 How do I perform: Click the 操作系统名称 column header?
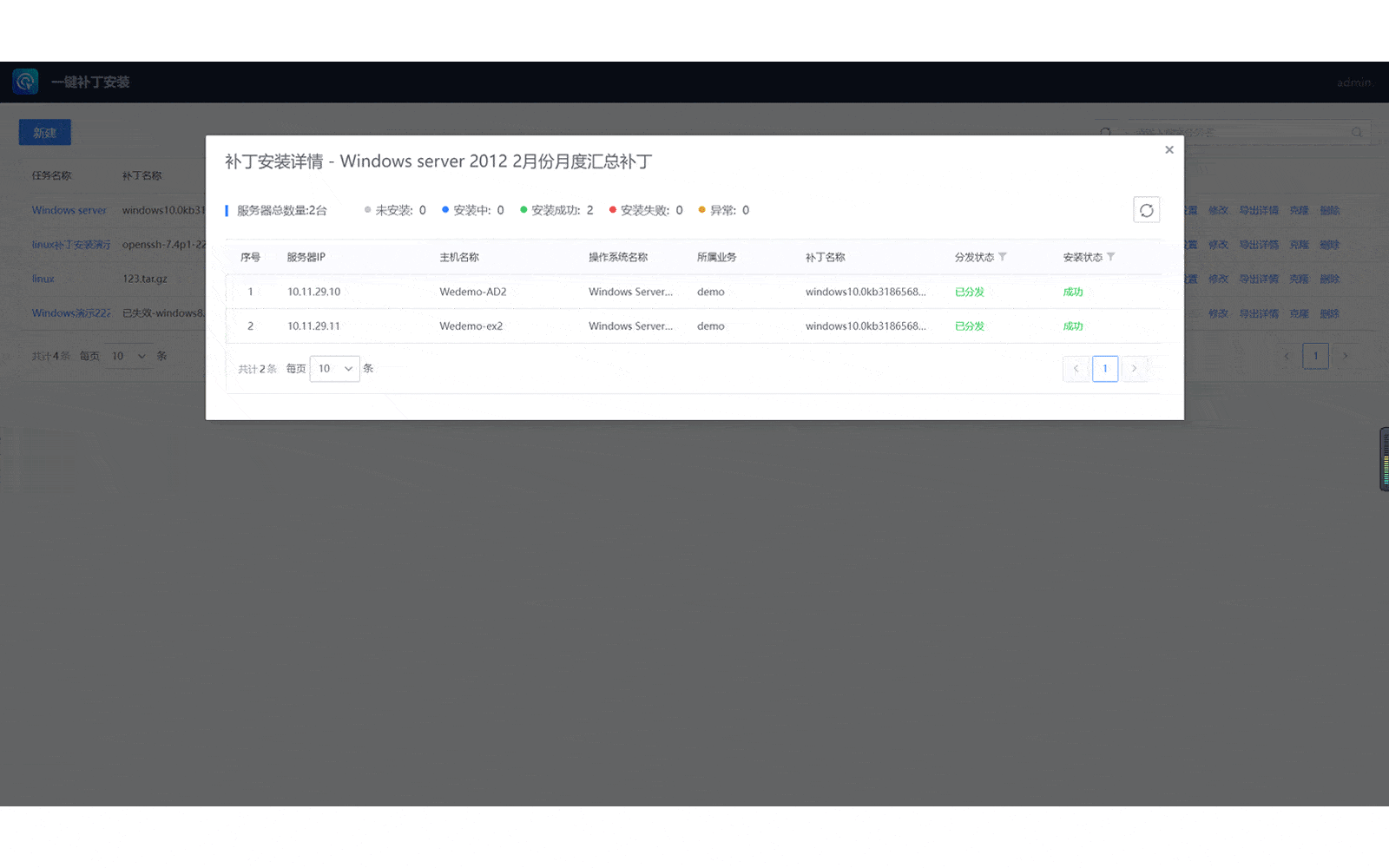tap(618, 257)
